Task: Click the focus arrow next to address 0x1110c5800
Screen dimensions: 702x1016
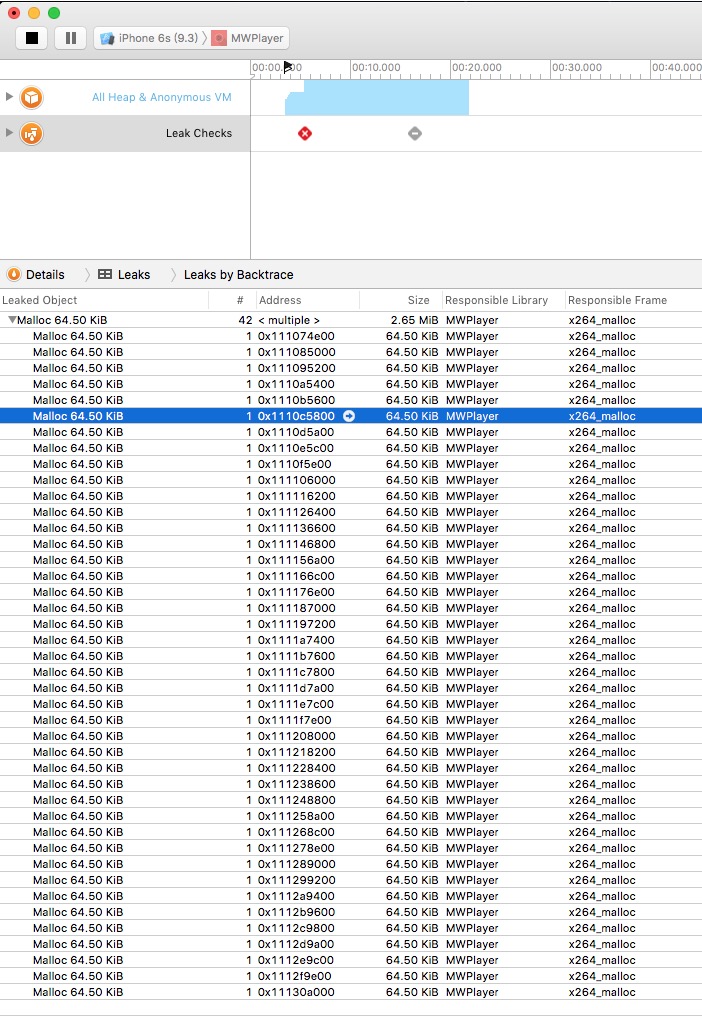Action: point(349,416)
